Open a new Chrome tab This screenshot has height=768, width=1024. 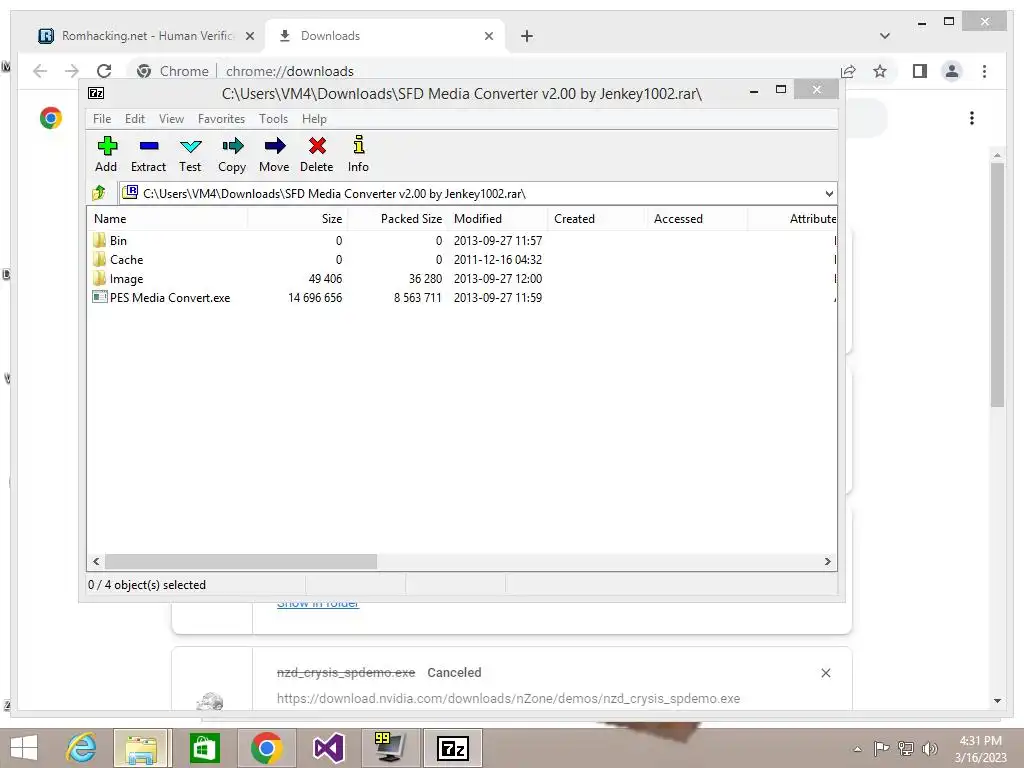527,36
